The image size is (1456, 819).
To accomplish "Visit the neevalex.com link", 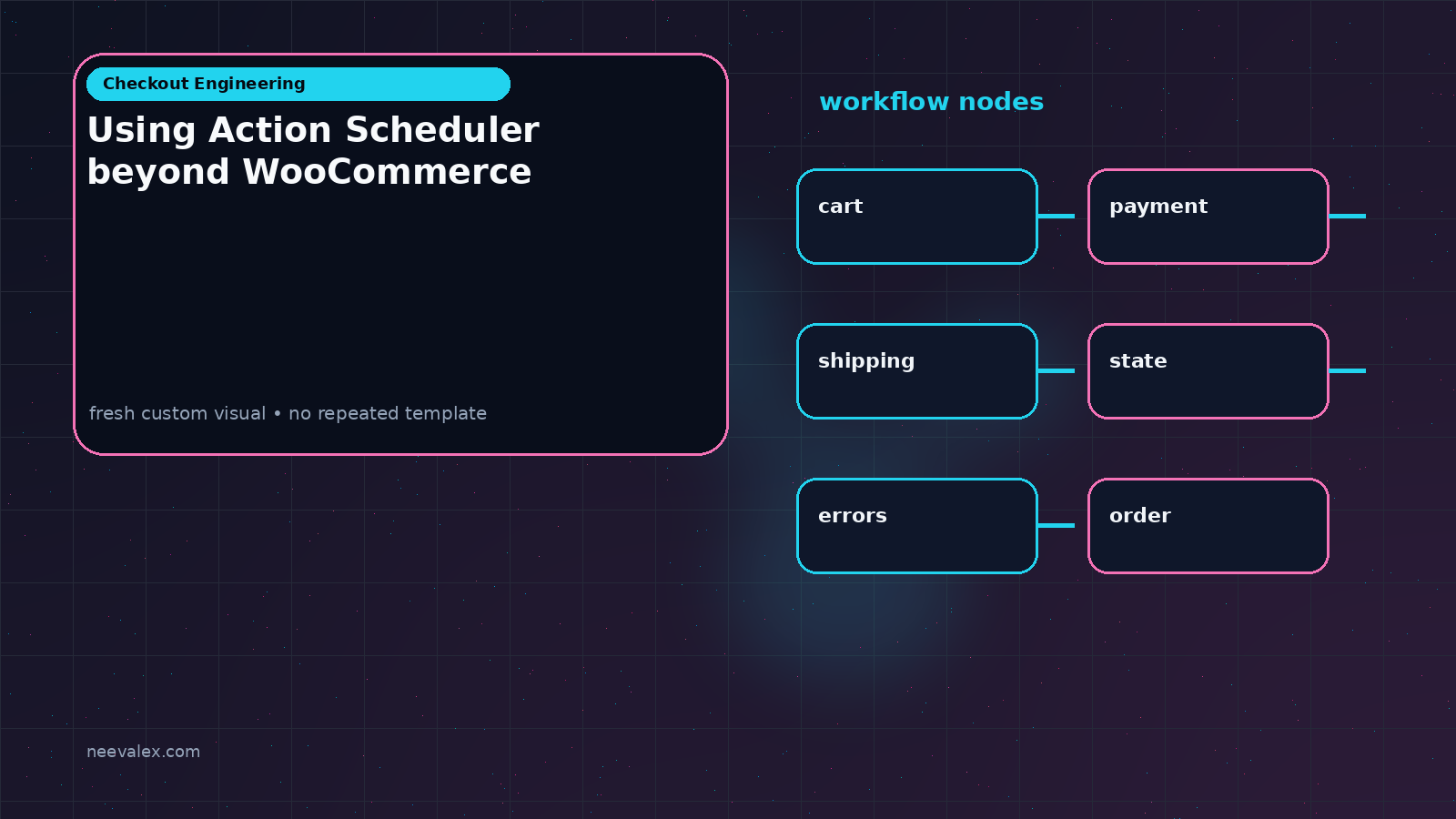I will tap(143, 752).
